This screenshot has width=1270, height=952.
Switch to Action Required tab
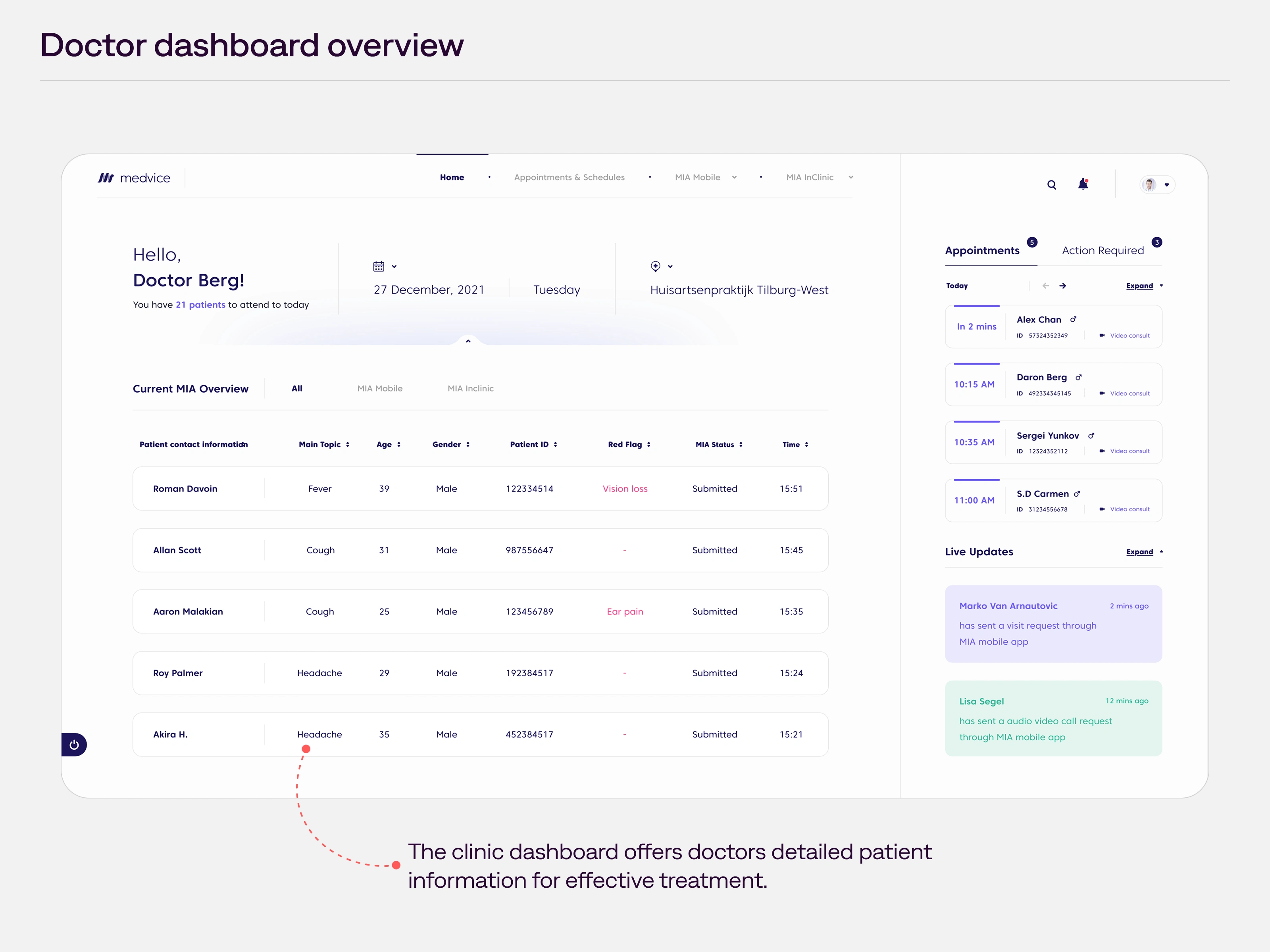click(x=1103, y=251)
